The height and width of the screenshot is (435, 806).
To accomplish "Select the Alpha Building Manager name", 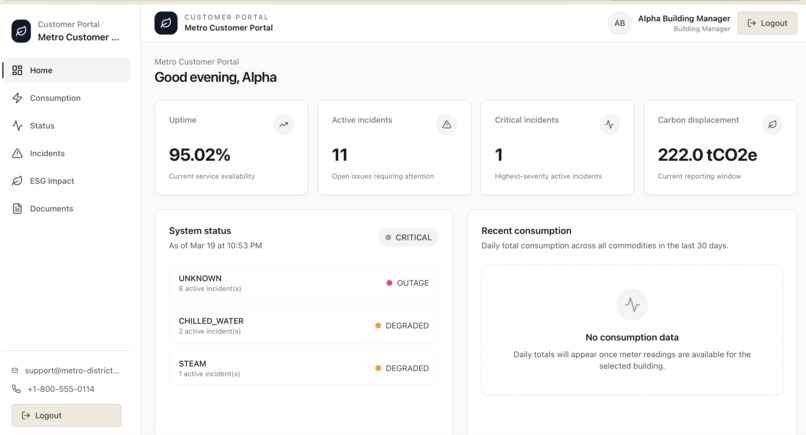I will click(684, 19).
